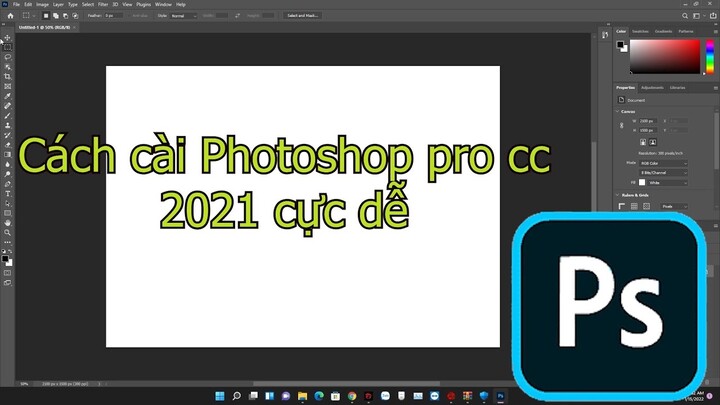Set canvas to landscape orientation
The image size is (720, 405).
pos(652,142)
